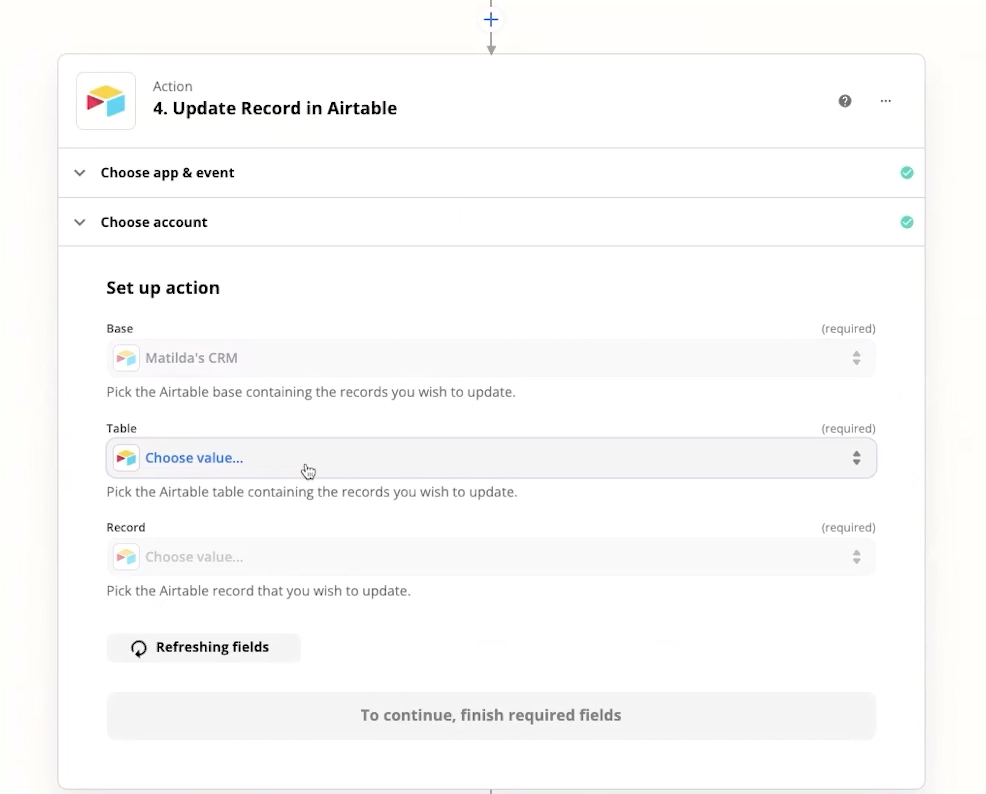Open the Record Choose value dropdown
Image resolution: width=986 pixels, height=794 pixels.
coord(491,556)
